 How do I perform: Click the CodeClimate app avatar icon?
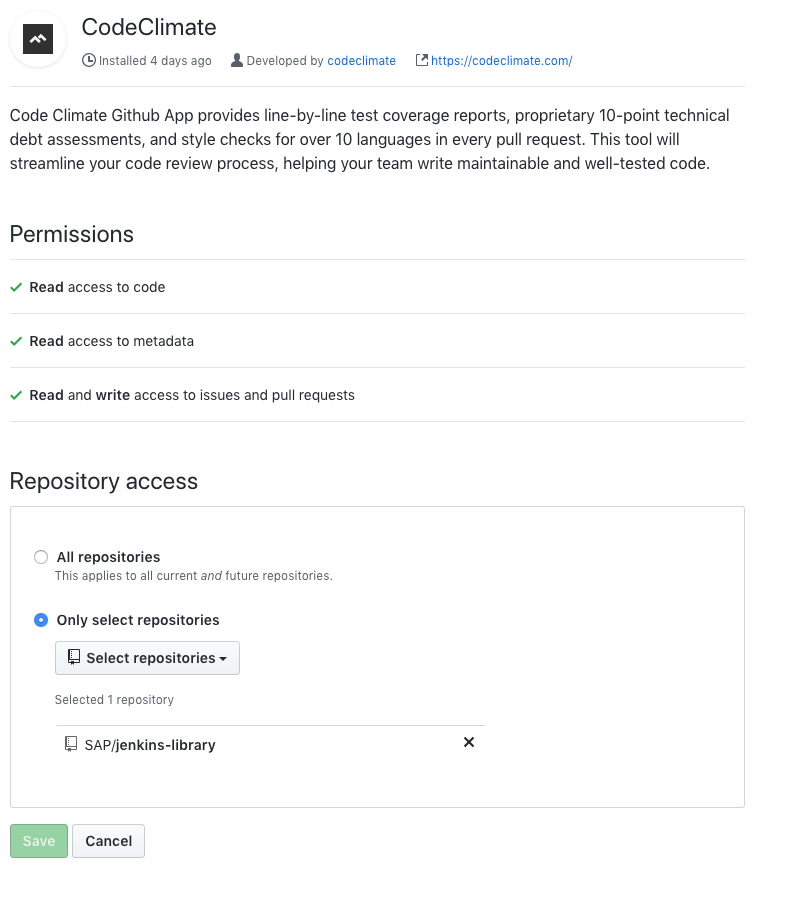pyautogui.click(x=37, y=39)
